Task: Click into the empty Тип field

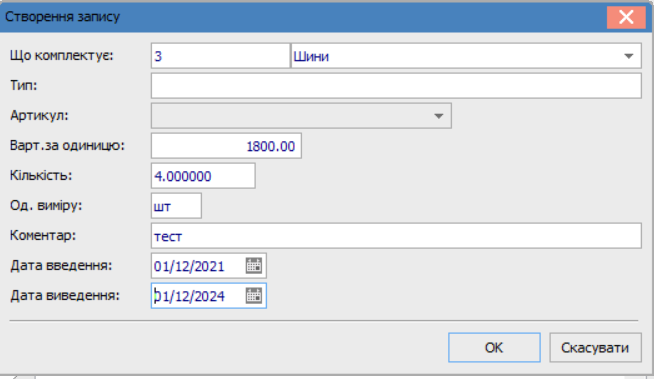Action: point(396,86)
